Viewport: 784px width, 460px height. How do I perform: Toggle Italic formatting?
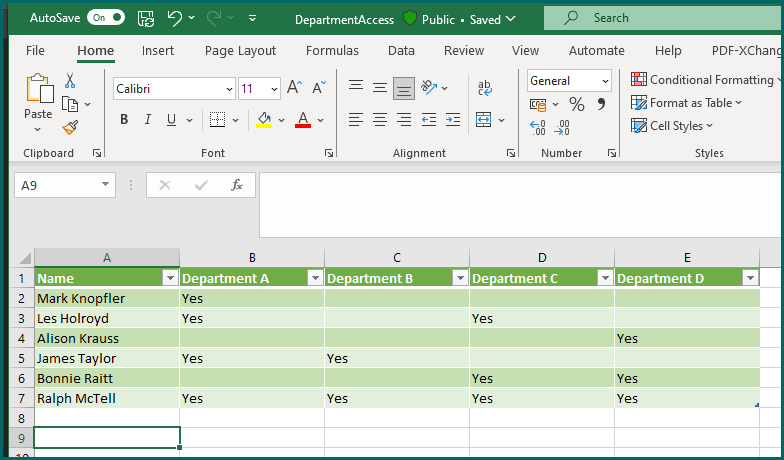tap(148, 120)
